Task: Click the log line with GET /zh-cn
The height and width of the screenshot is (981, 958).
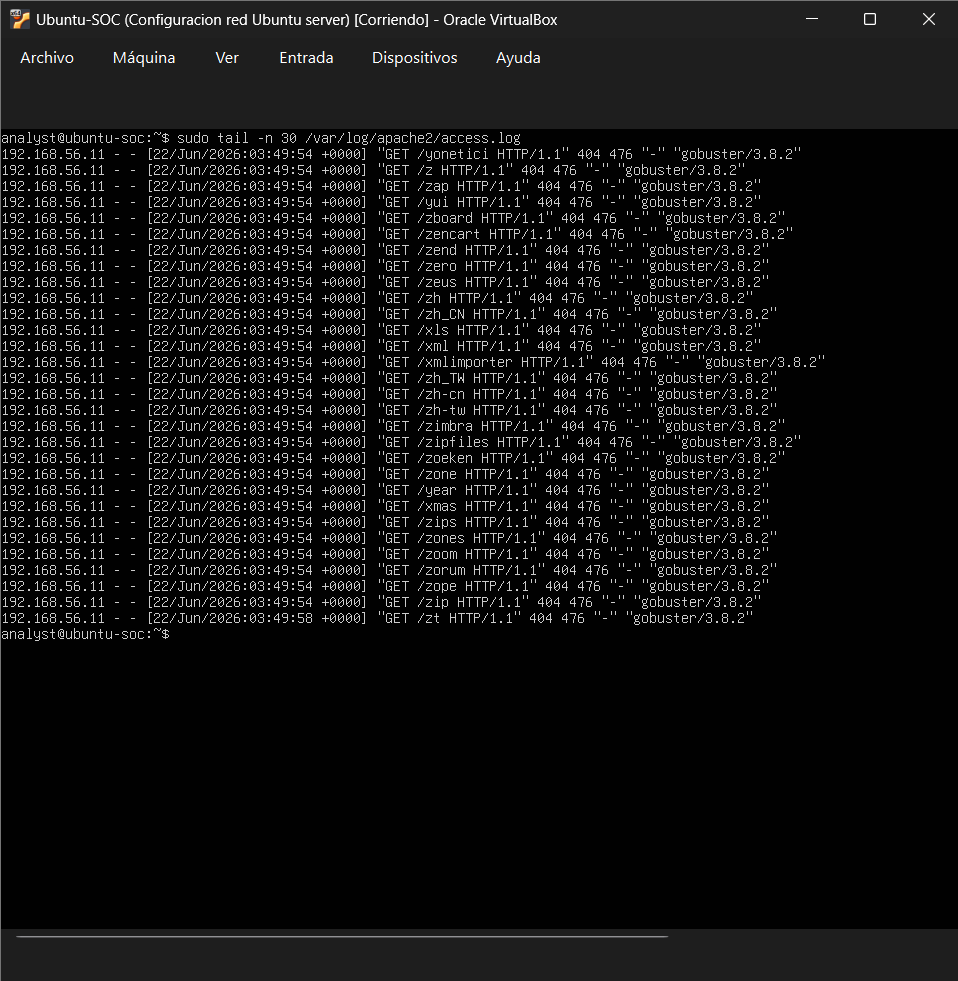Action: [389, 394]
